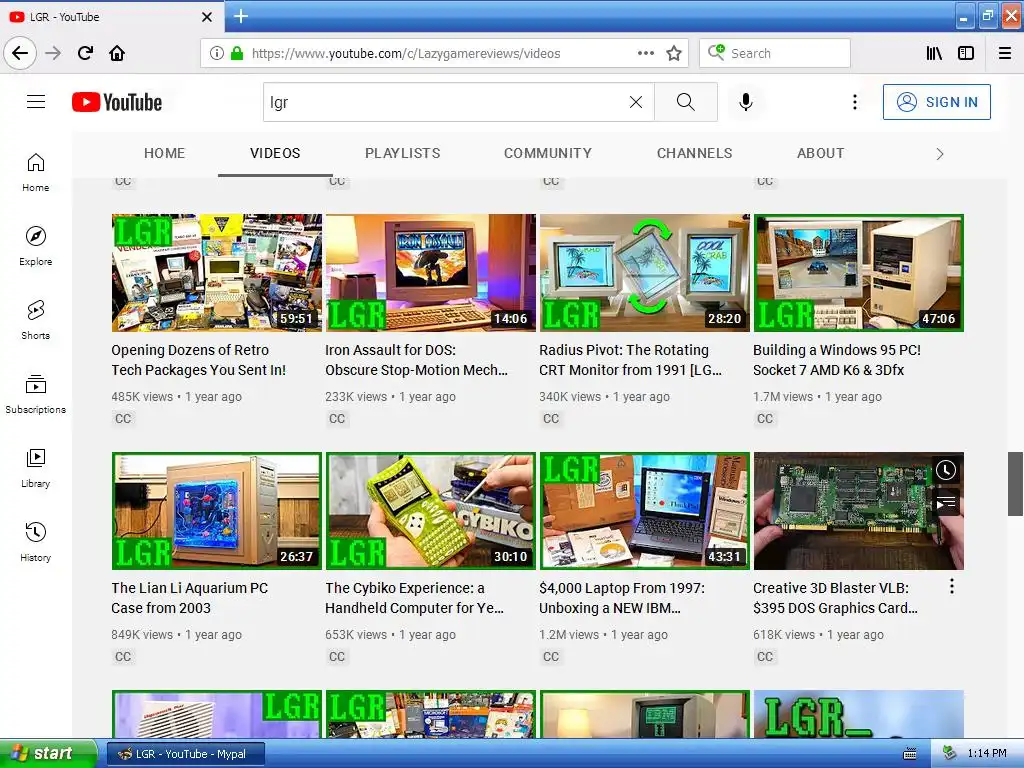Open action menu for Creative 3D Blaster video
The height and width of the screenshot is (768, 1024).
pos(952,586)
